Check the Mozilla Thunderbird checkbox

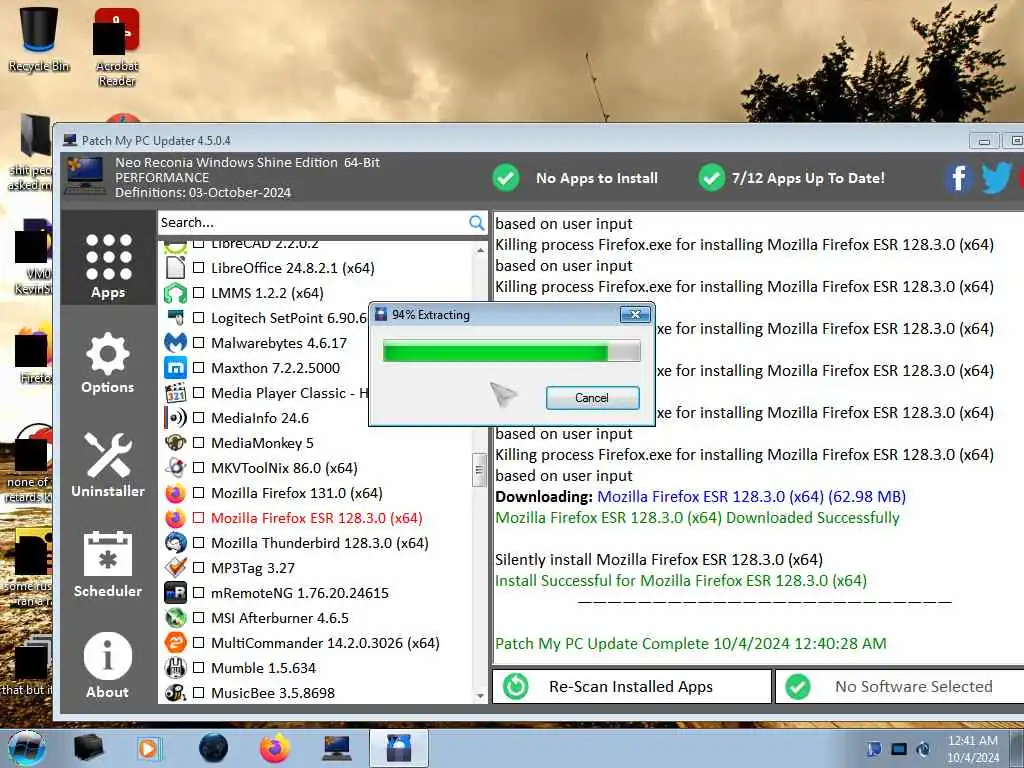pyautogui.click(x=199, y=543)
